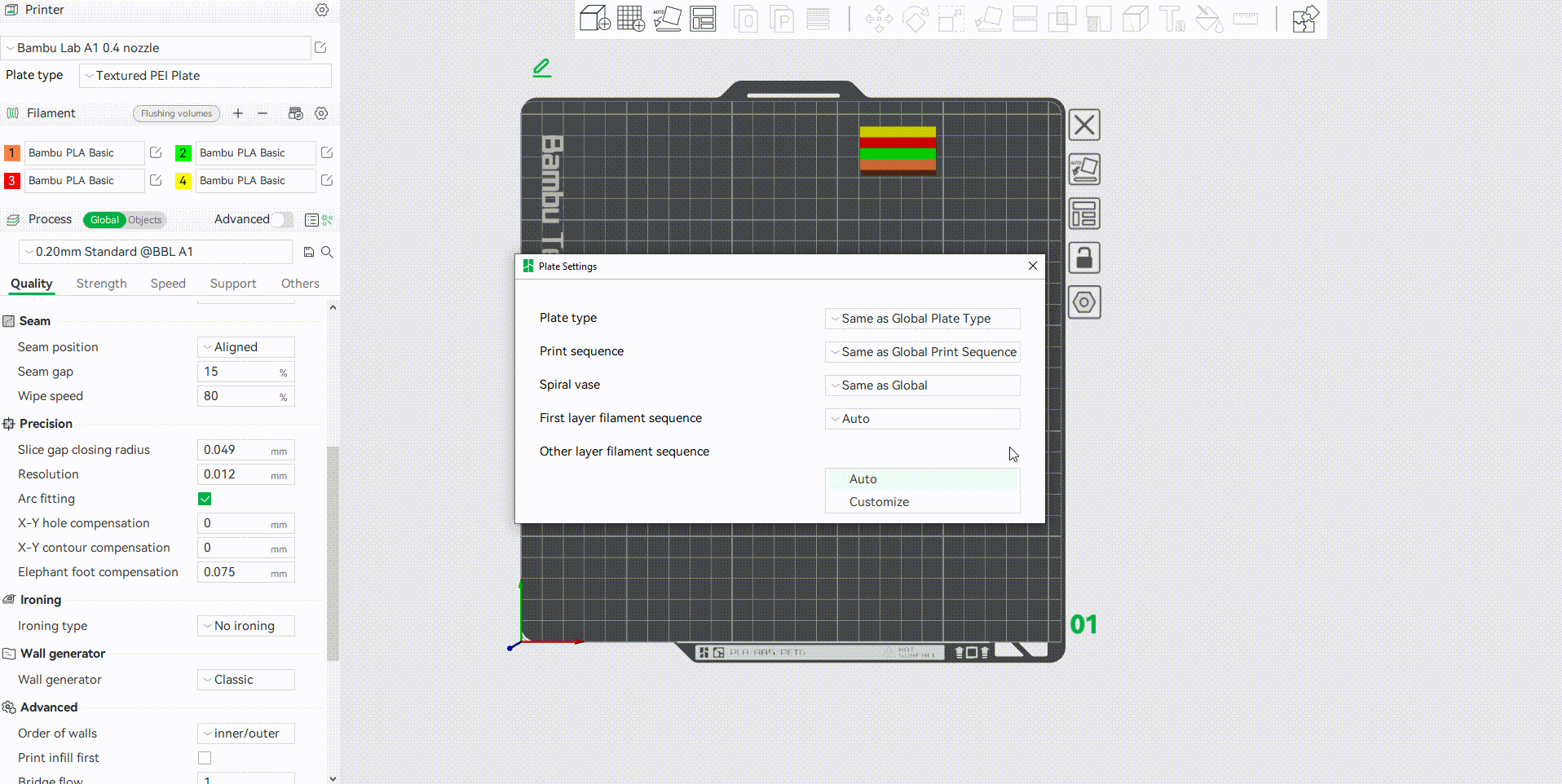Edit the Bambu Lab A1 printer preset
This screenshot has height=784, width=1562.
click(320, 48)
